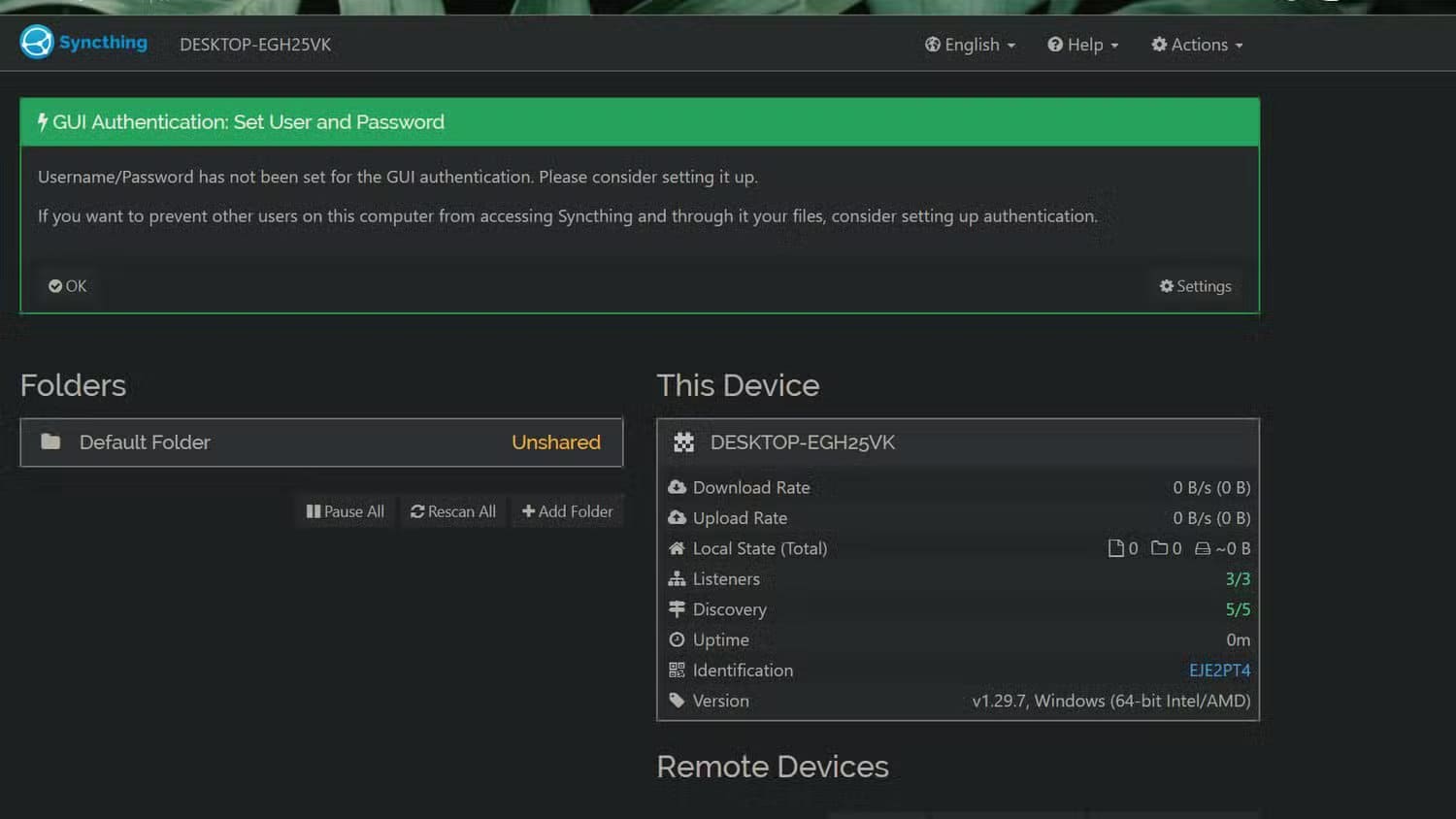Click the Uptime clock icon

677,639
